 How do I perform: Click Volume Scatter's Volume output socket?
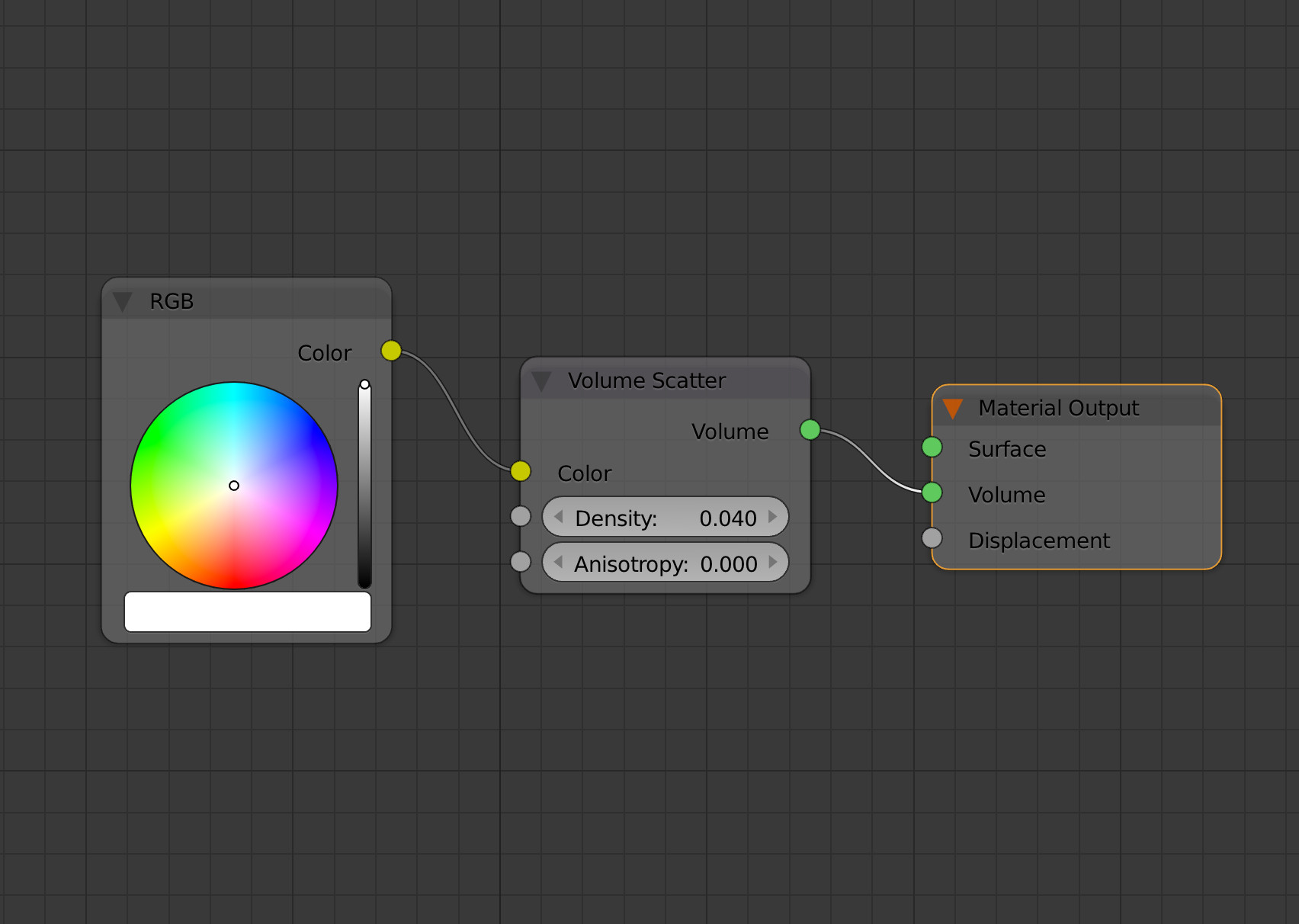pos(810,430)
